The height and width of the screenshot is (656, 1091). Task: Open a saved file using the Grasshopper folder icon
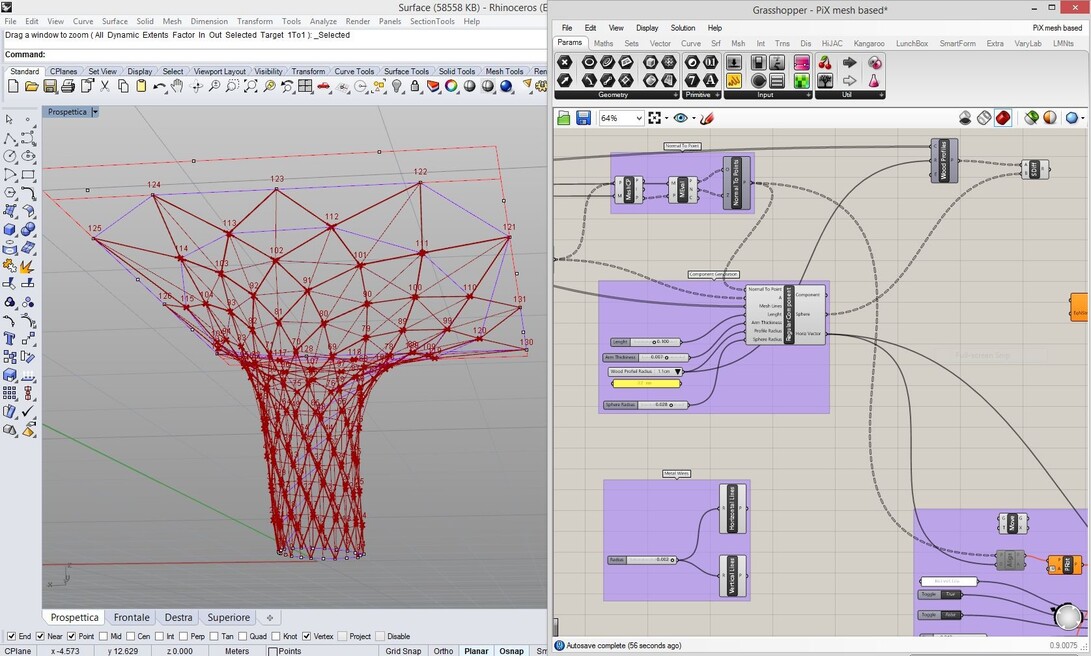pos(565,117)
